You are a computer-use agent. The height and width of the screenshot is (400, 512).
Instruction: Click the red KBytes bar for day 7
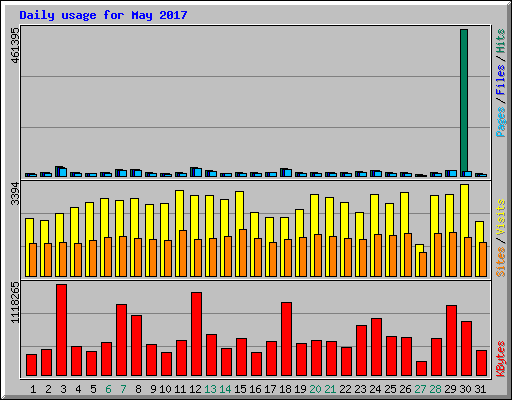click(122, 340)
